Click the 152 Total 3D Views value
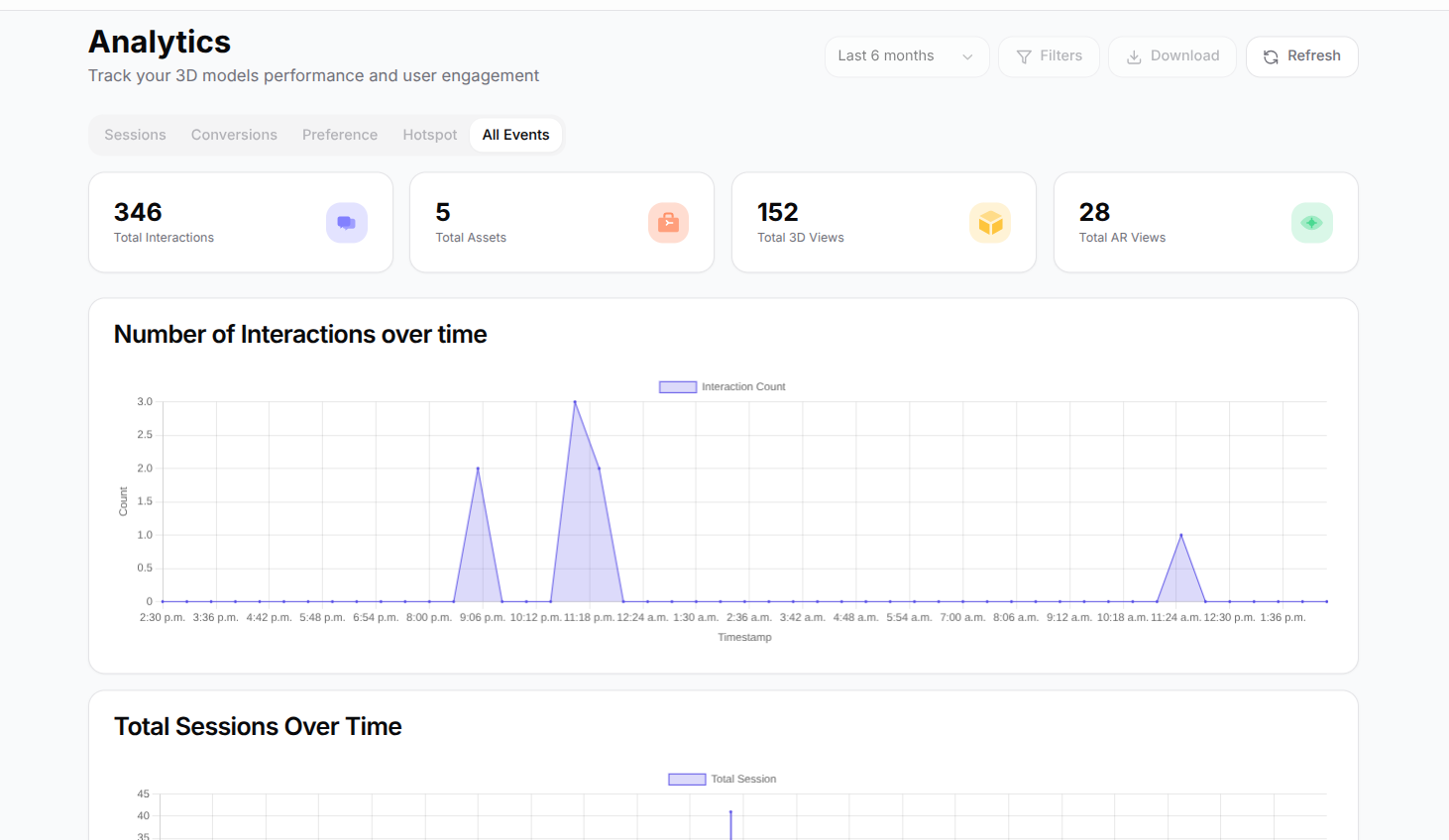The width and height of the screenshot is (1449, 840). click(778, 212)
